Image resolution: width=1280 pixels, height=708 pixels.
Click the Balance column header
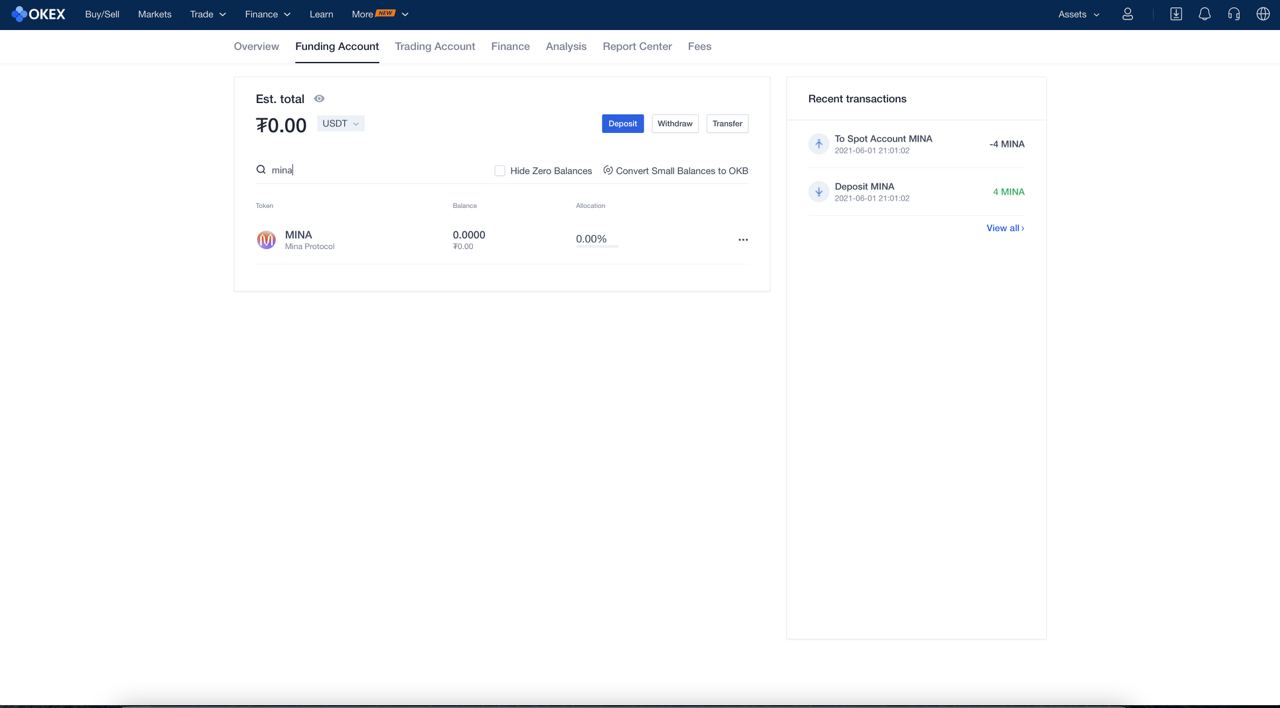[x=465, y=206]
